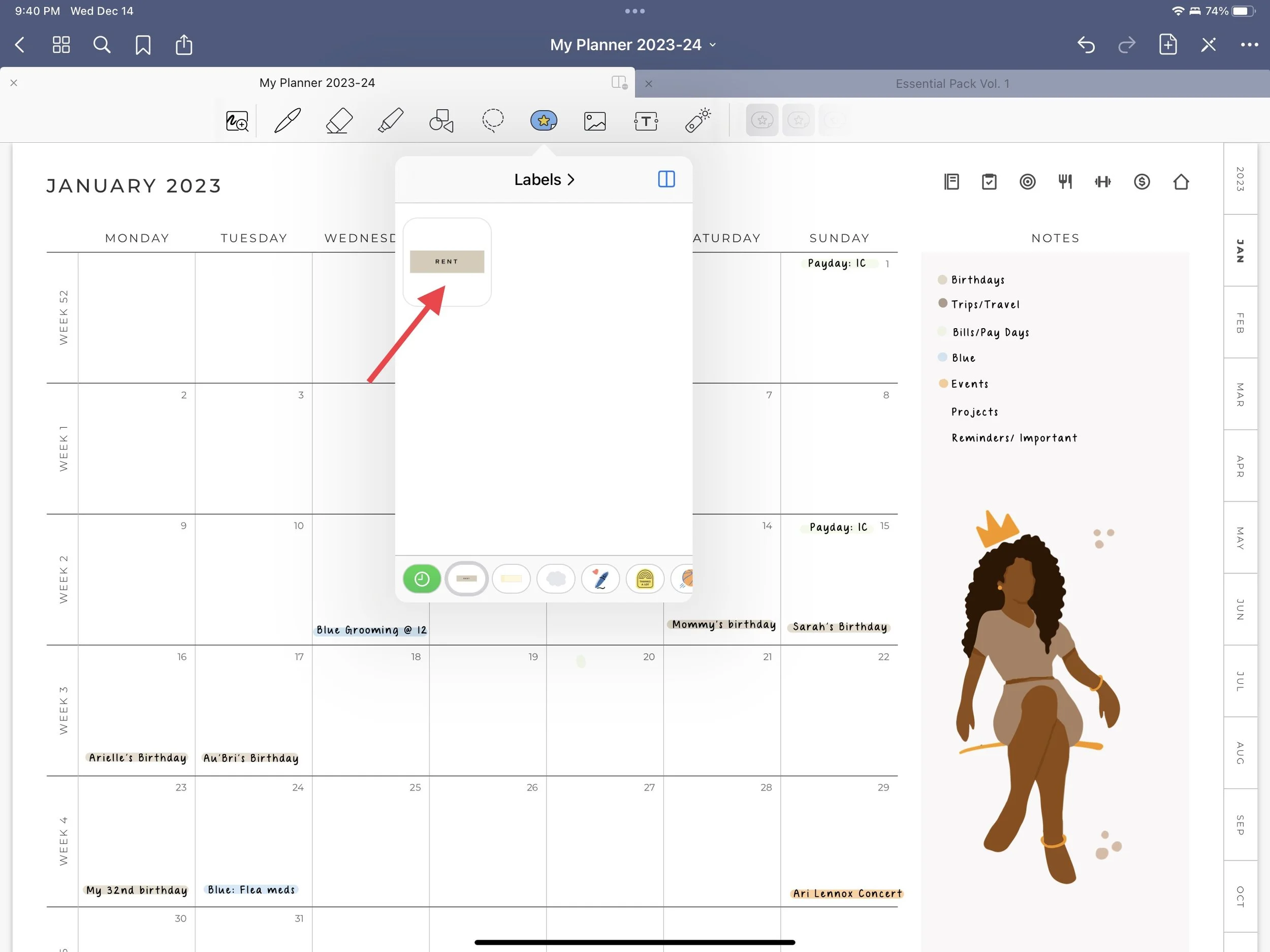Select the Text box tool
The image size is (1270, 952).
click(646, 120)
